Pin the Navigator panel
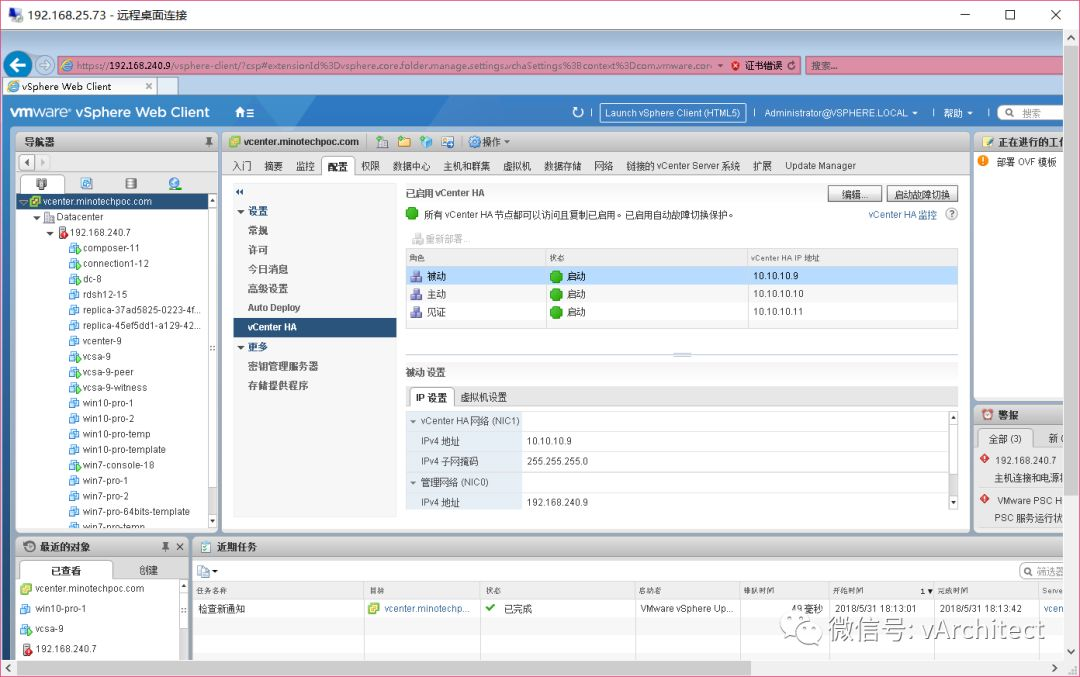The width and height of the screenshot is (1080, 677). pyautogui.click(x=209, y=142)
